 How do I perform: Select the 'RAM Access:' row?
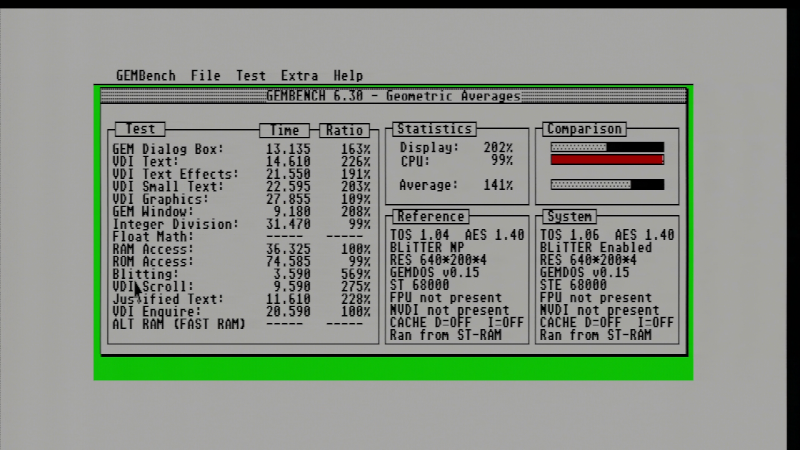tap(241, 249)
